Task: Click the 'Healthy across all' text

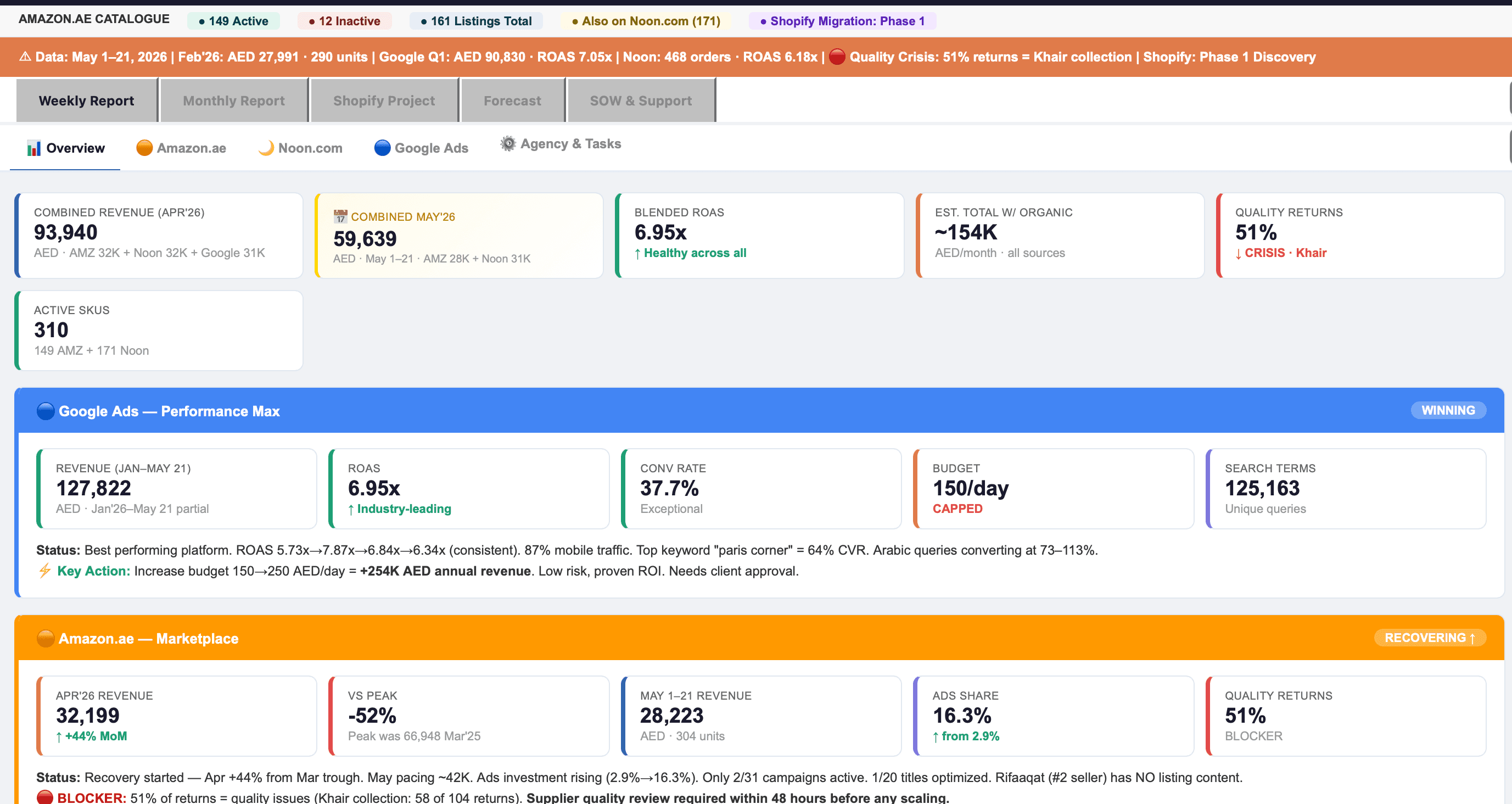Action: [695, 253]
